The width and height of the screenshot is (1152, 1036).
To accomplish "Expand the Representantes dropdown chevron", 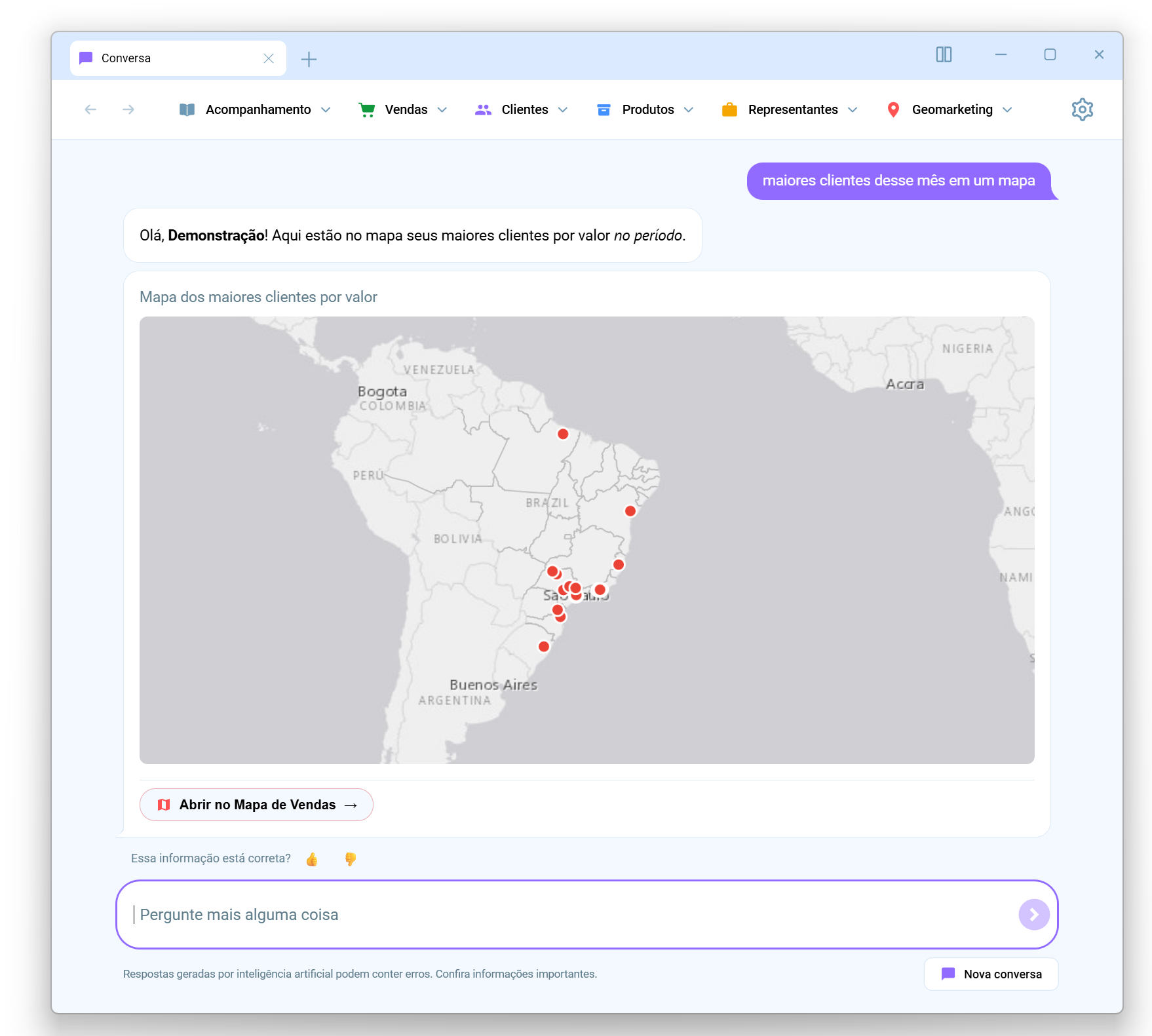I will (x=853, y=110).
